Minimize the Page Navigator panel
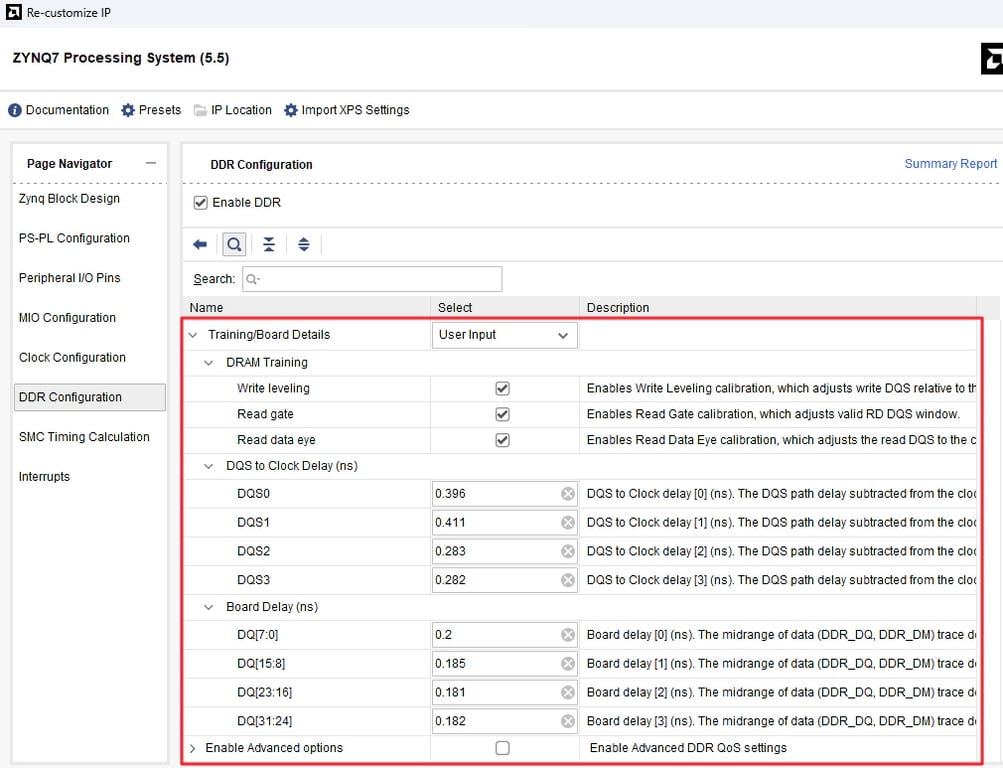 151,164
